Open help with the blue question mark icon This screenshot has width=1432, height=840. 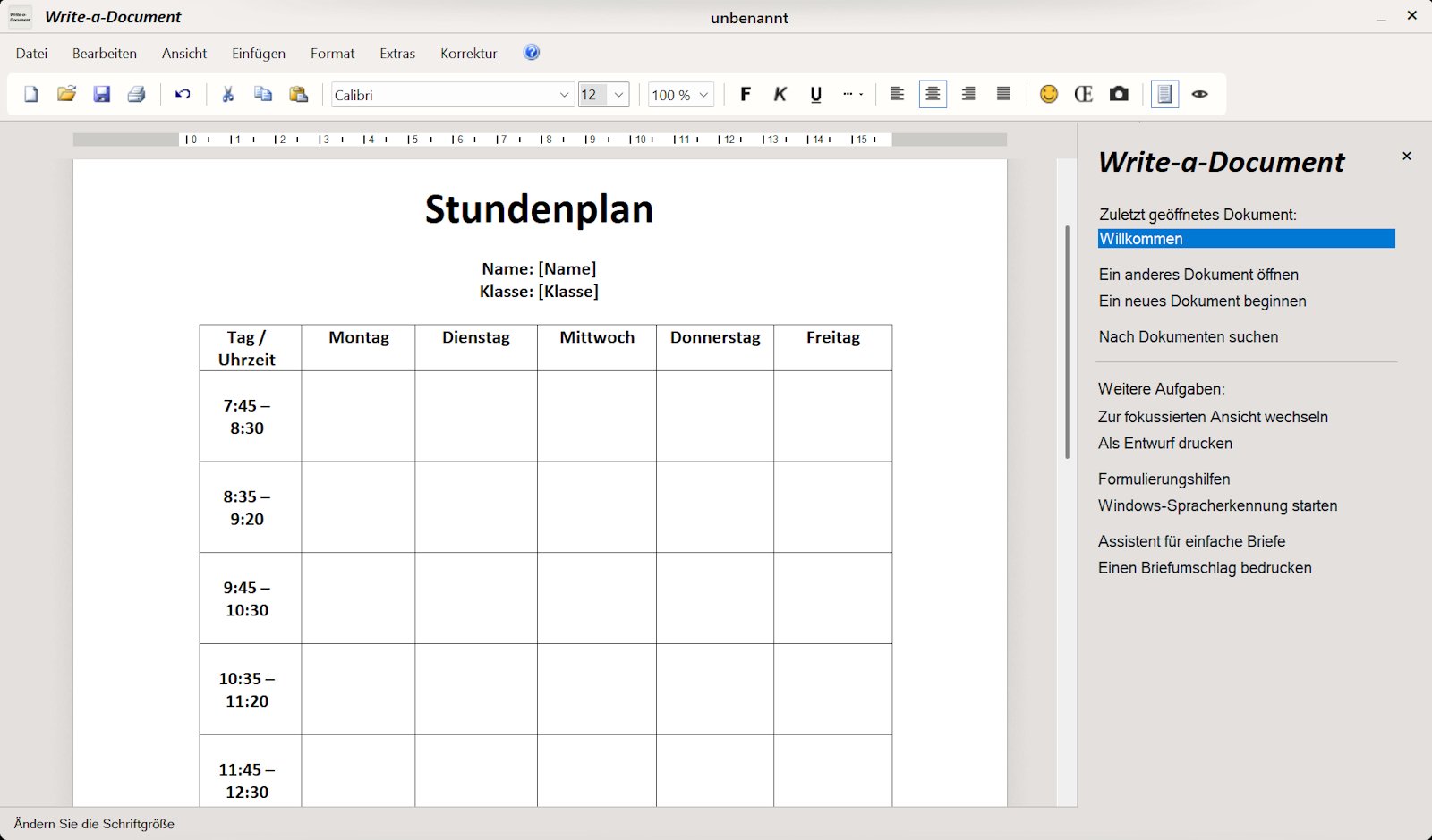coord(532,53)
